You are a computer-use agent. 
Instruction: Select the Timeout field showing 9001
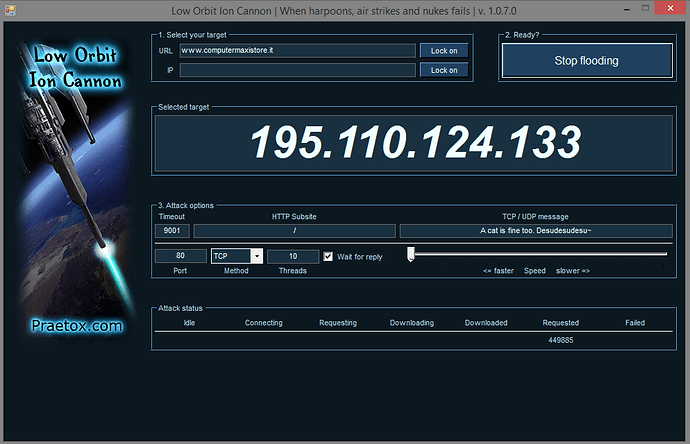pos(172,231)
